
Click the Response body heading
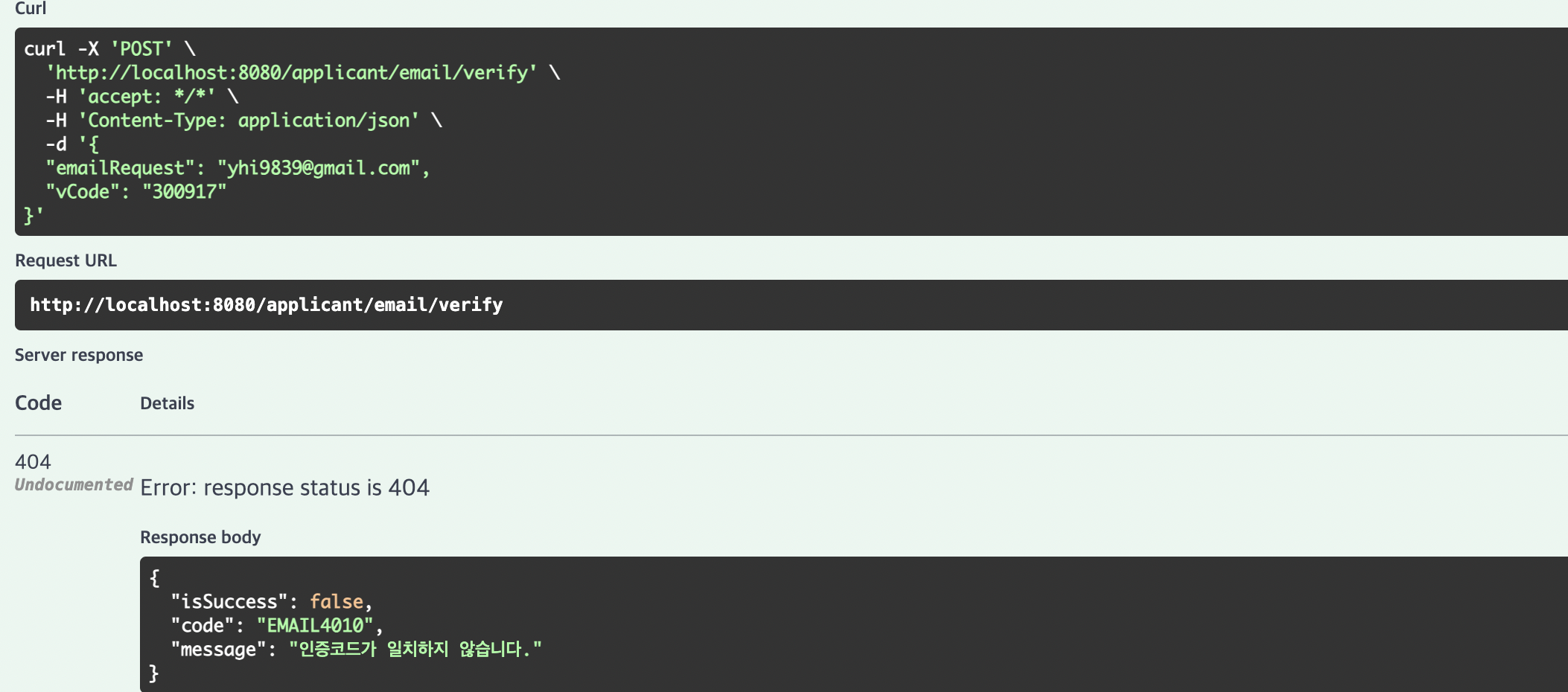[200, 537]
